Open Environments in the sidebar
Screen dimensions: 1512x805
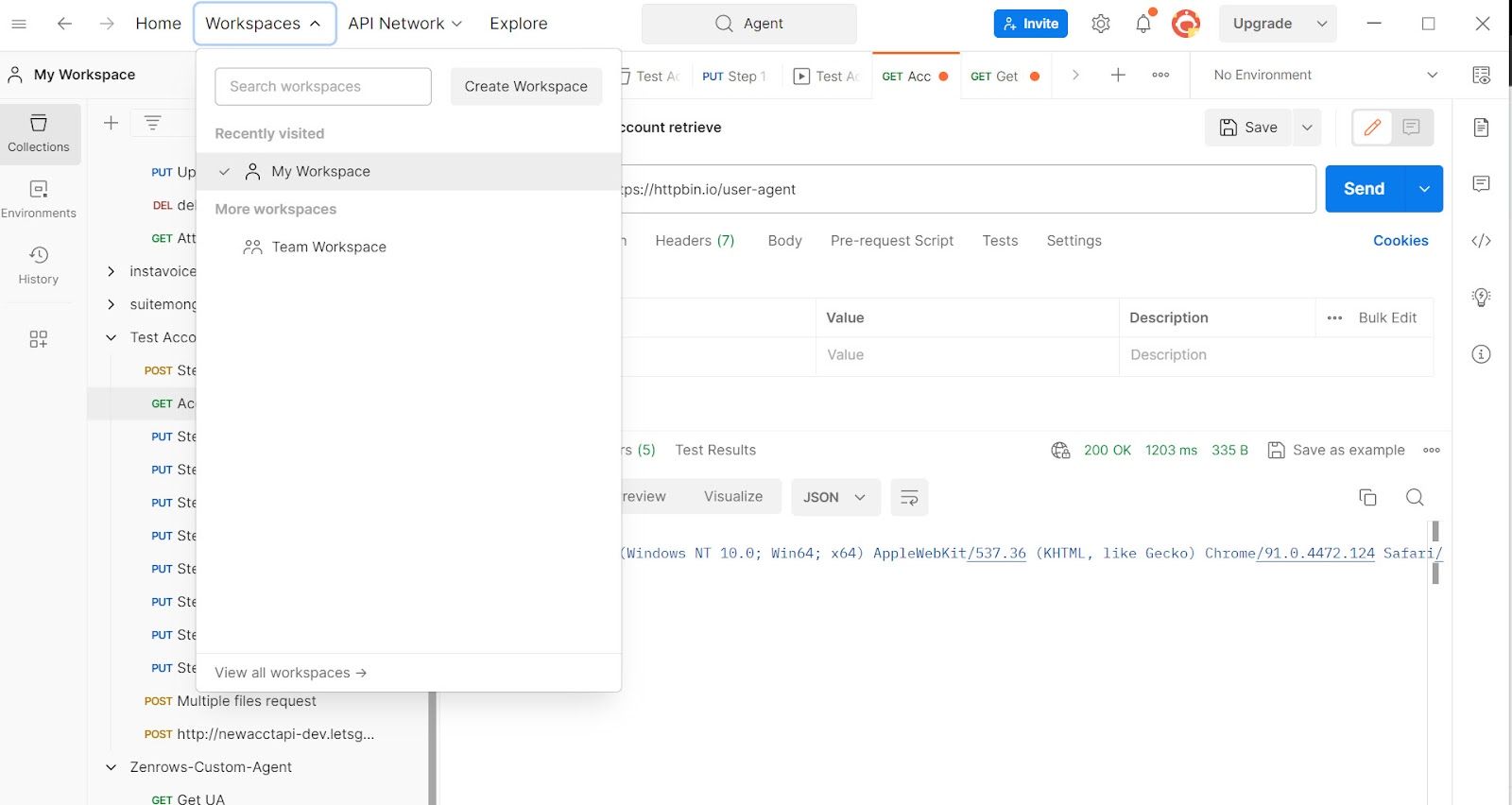click(39, 199)
